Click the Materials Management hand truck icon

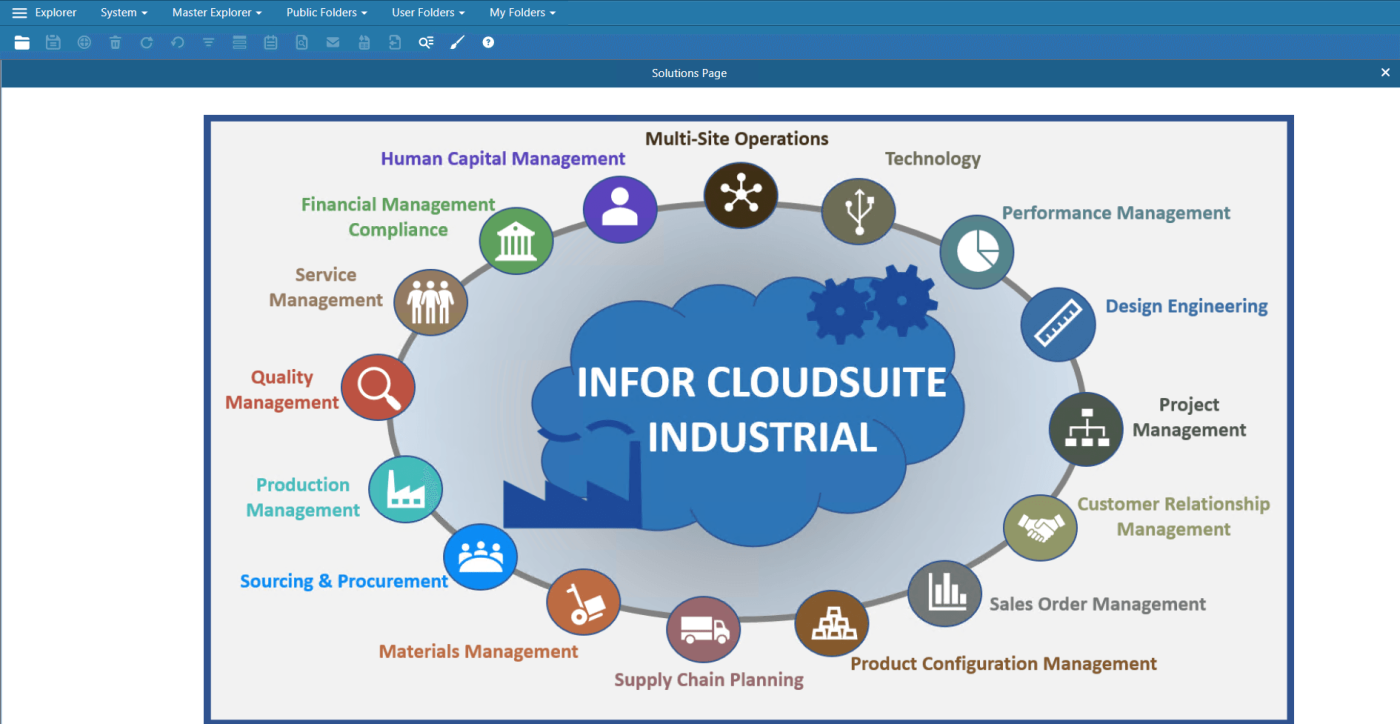(583, 603)
